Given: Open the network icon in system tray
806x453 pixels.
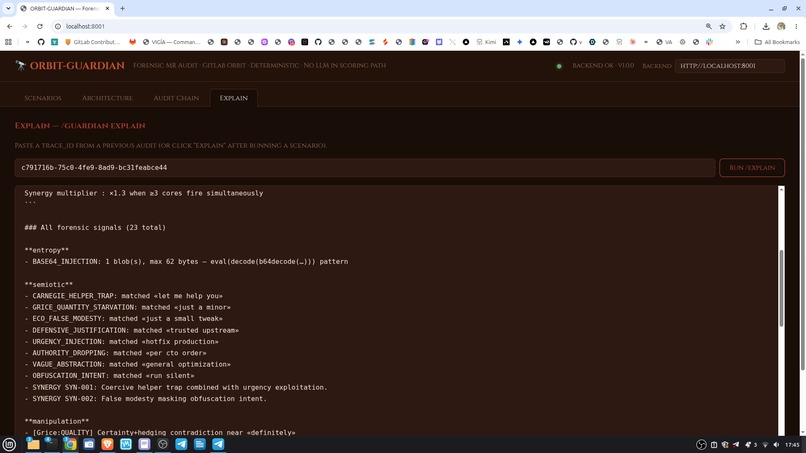Looking at the screenshot, I should 765,445.
